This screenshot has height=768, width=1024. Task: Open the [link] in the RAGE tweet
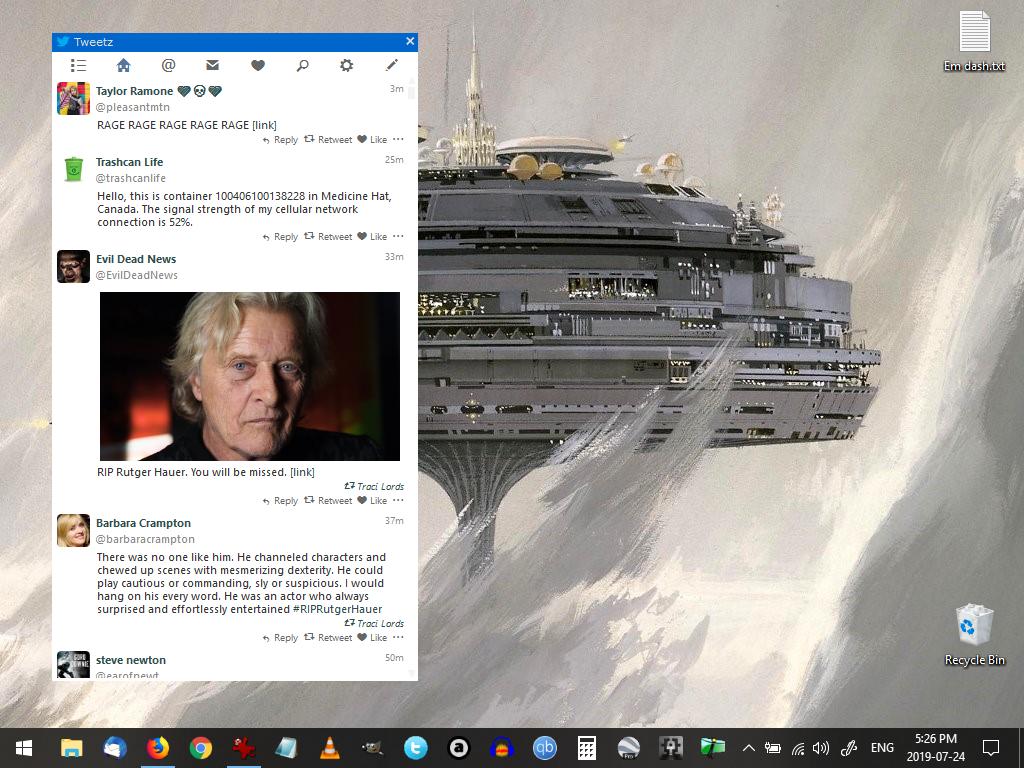[x=264, y=125]
